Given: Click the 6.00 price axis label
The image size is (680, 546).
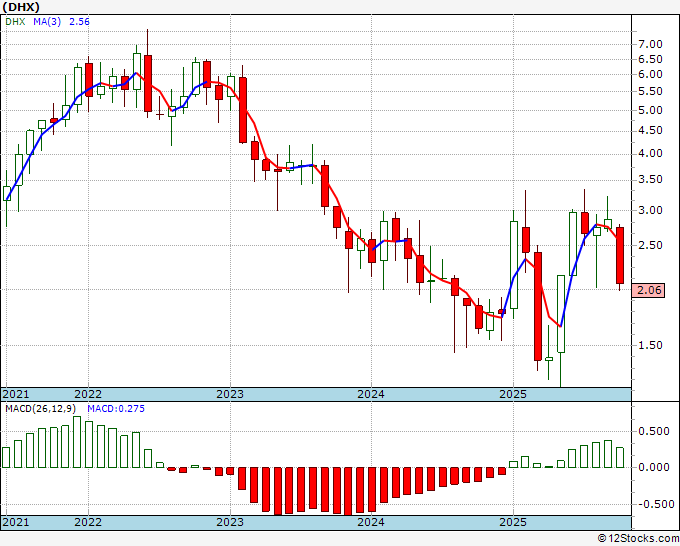Looking at the screenshot, I should pyautogui.click(x=650, y=74).
